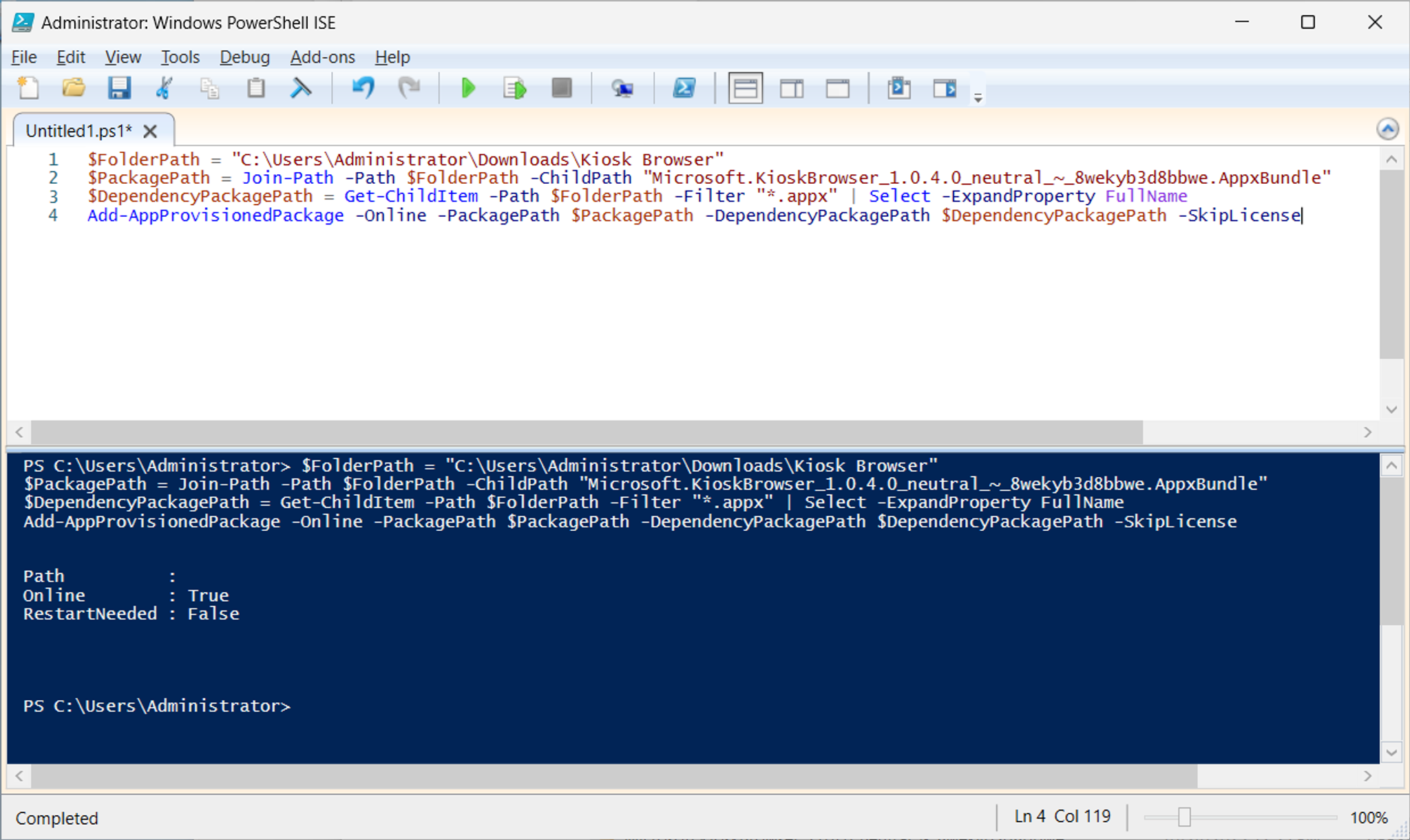1410x840 pixels.
Task: Click Add-AppProvisionedPackage on script line 4
Action: coord(215,216)
